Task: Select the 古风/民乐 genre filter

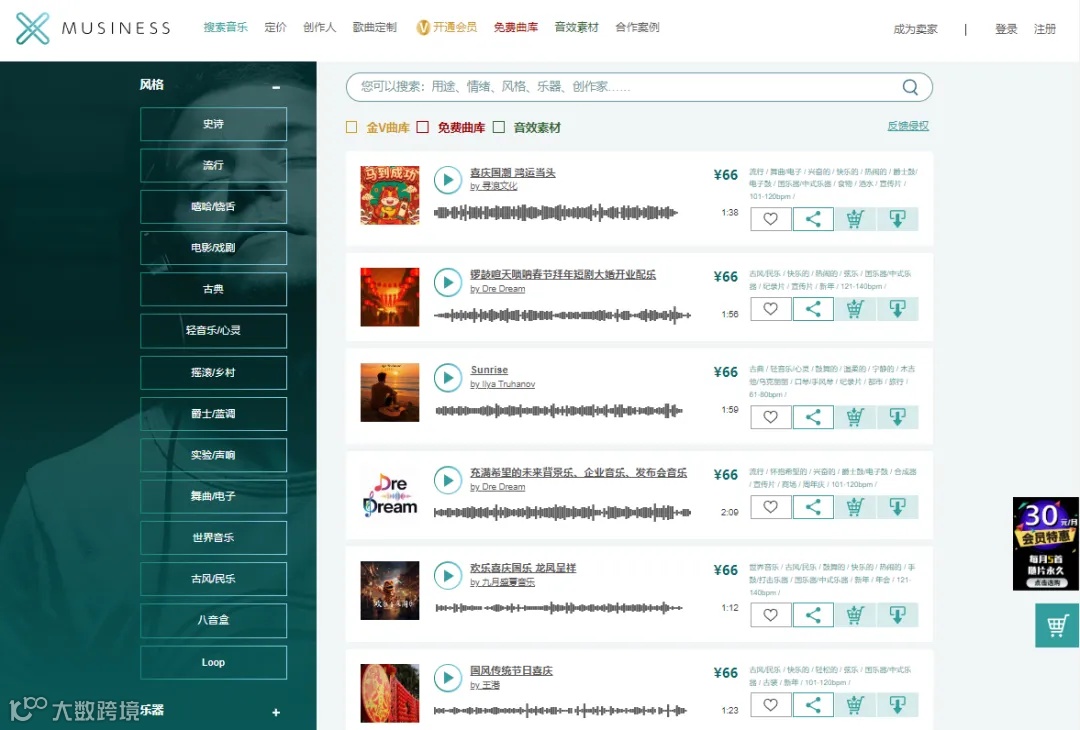Action: (213, 579)
